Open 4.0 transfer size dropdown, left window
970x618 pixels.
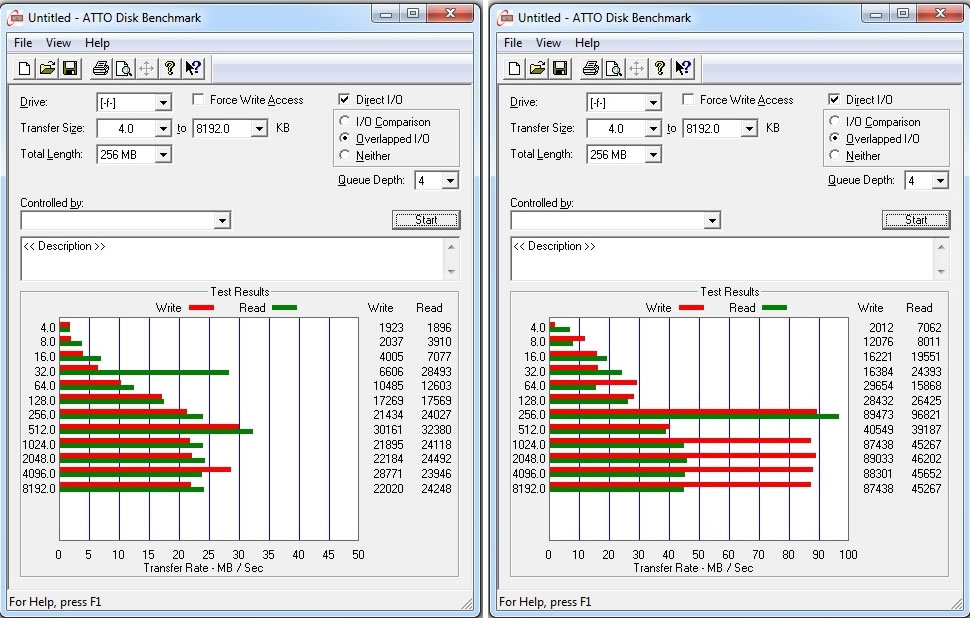(163, 129)
